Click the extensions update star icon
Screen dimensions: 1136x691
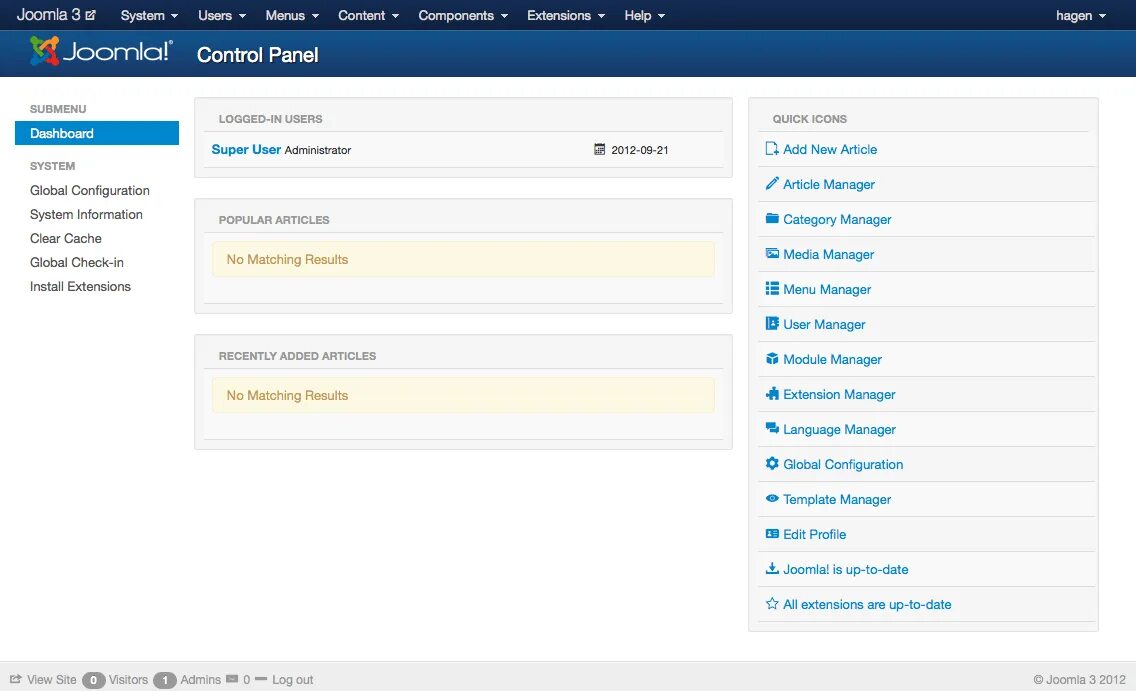(772, 603)
